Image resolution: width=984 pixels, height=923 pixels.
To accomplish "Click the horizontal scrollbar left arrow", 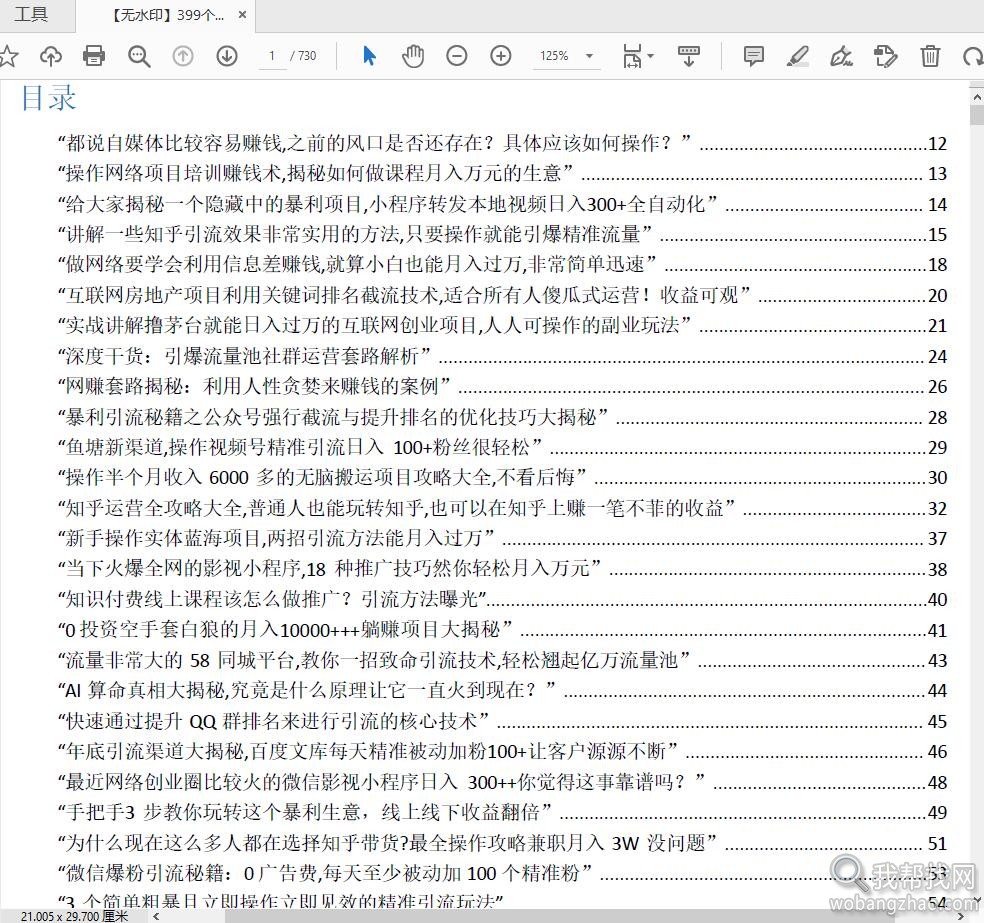I will [x=156, y=917].
